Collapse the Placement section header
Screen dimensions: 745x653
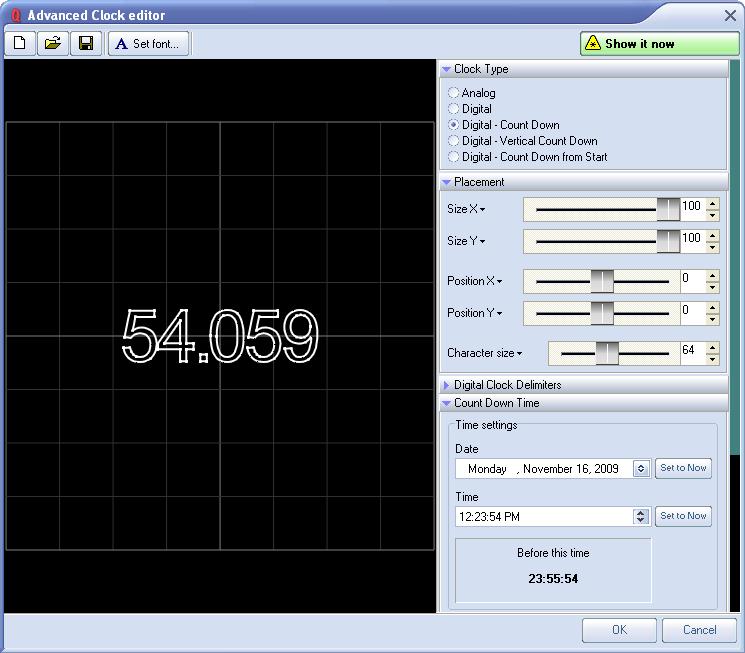[479, 182]
